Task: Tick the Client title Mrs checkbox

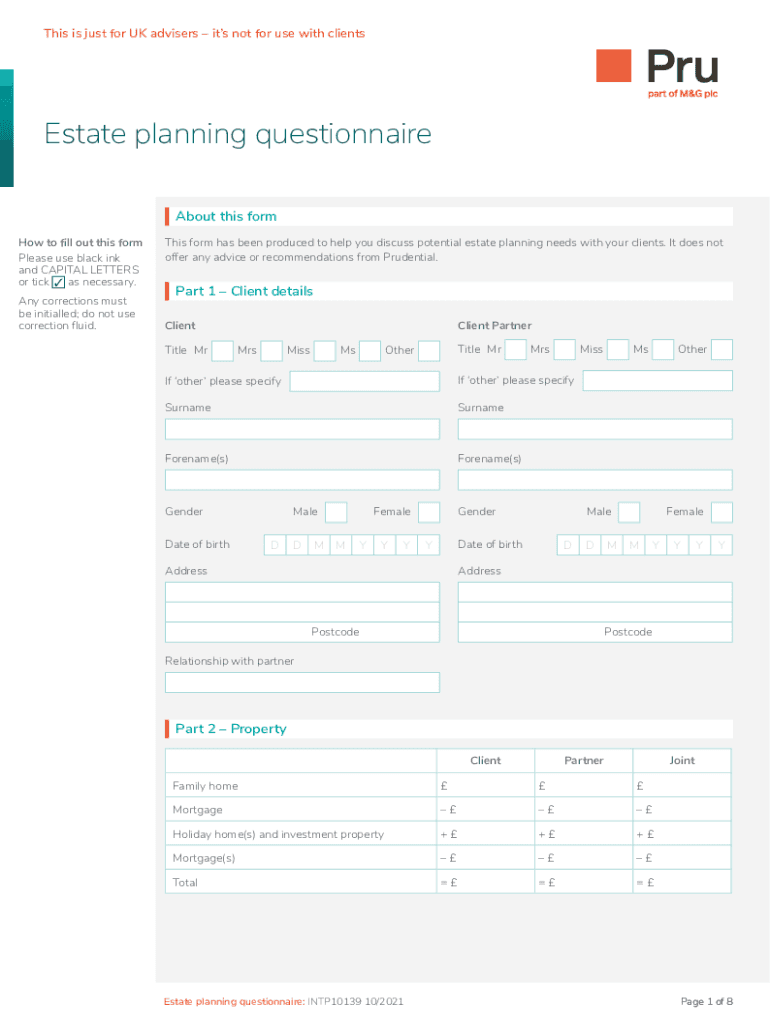Action: coord(271,350)
